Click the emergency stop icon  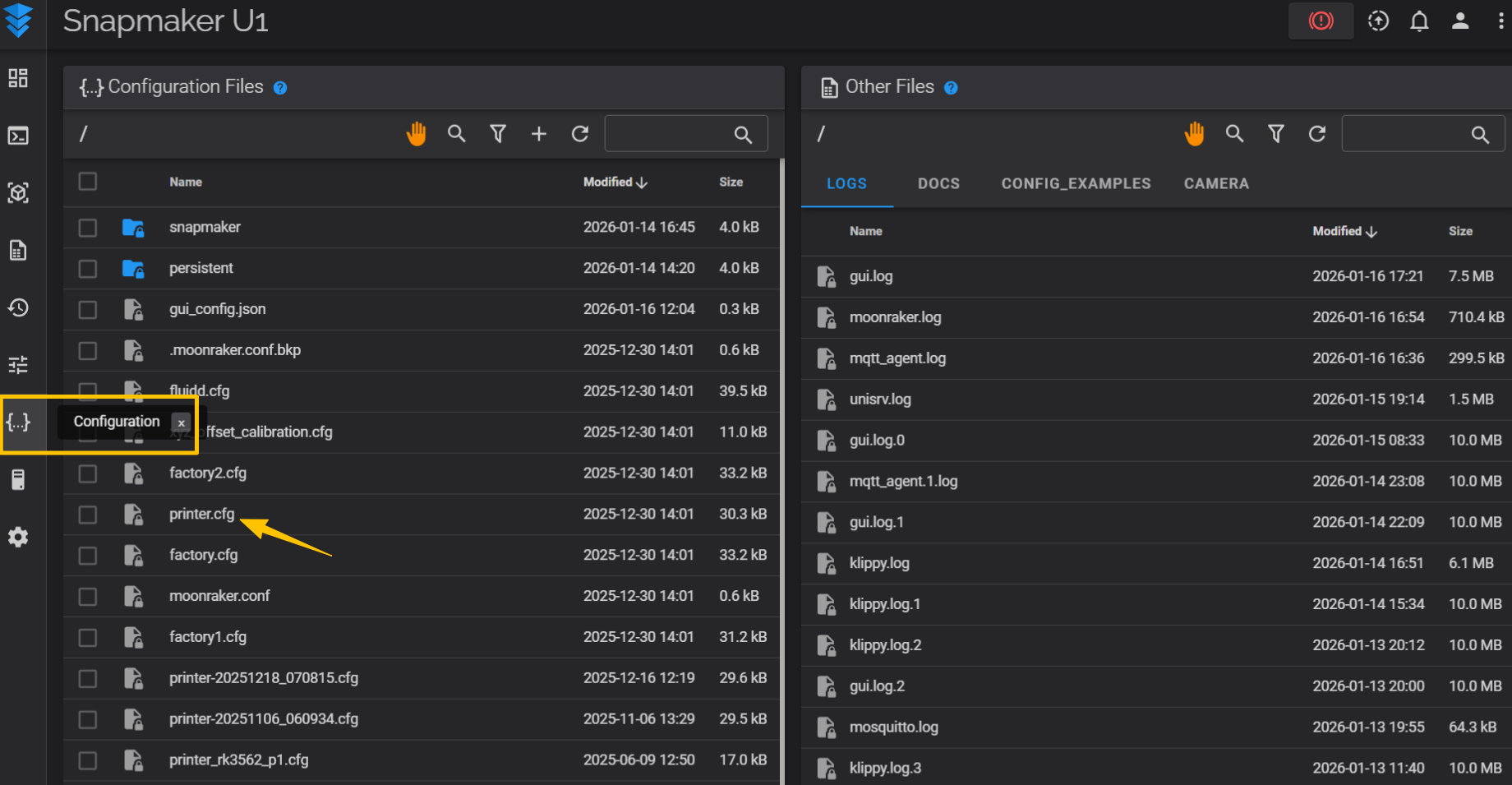1321,21
